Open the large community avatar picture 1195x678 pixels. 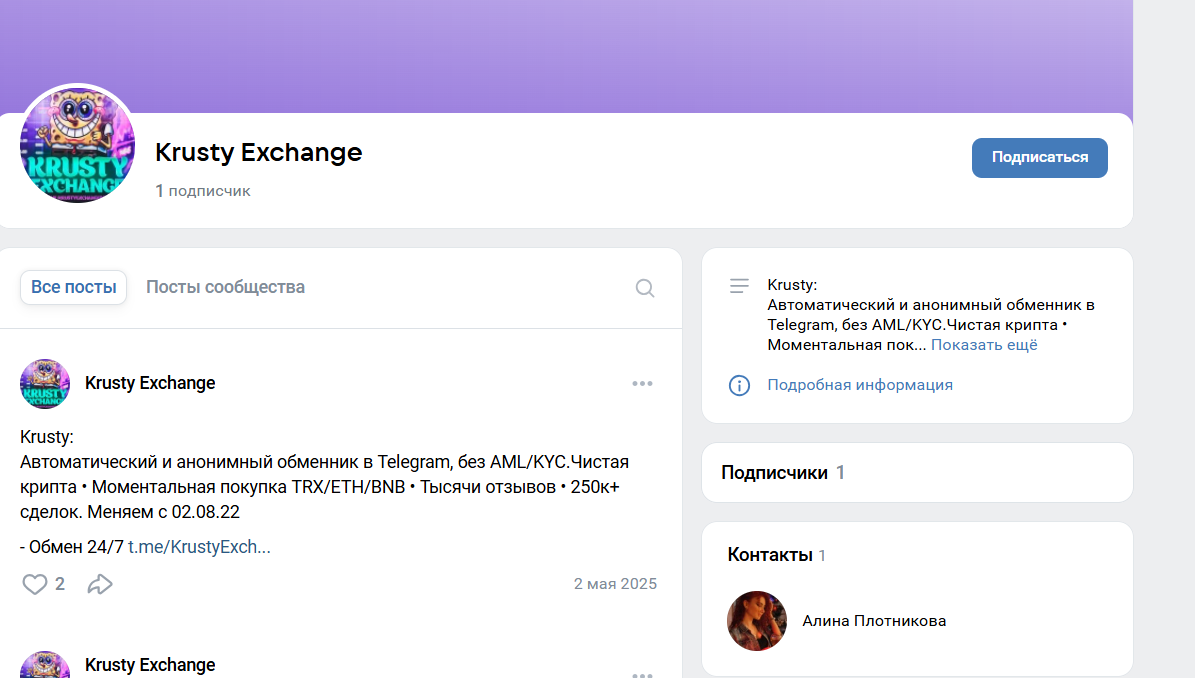[x=77, y=145]
